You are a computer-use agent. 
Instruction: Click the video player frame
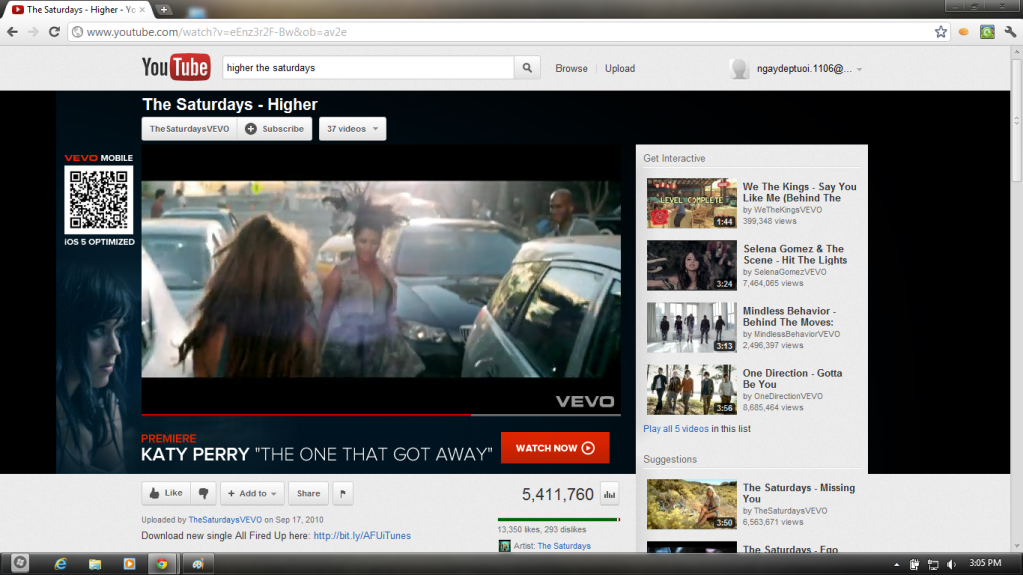(x=381, y=279)
